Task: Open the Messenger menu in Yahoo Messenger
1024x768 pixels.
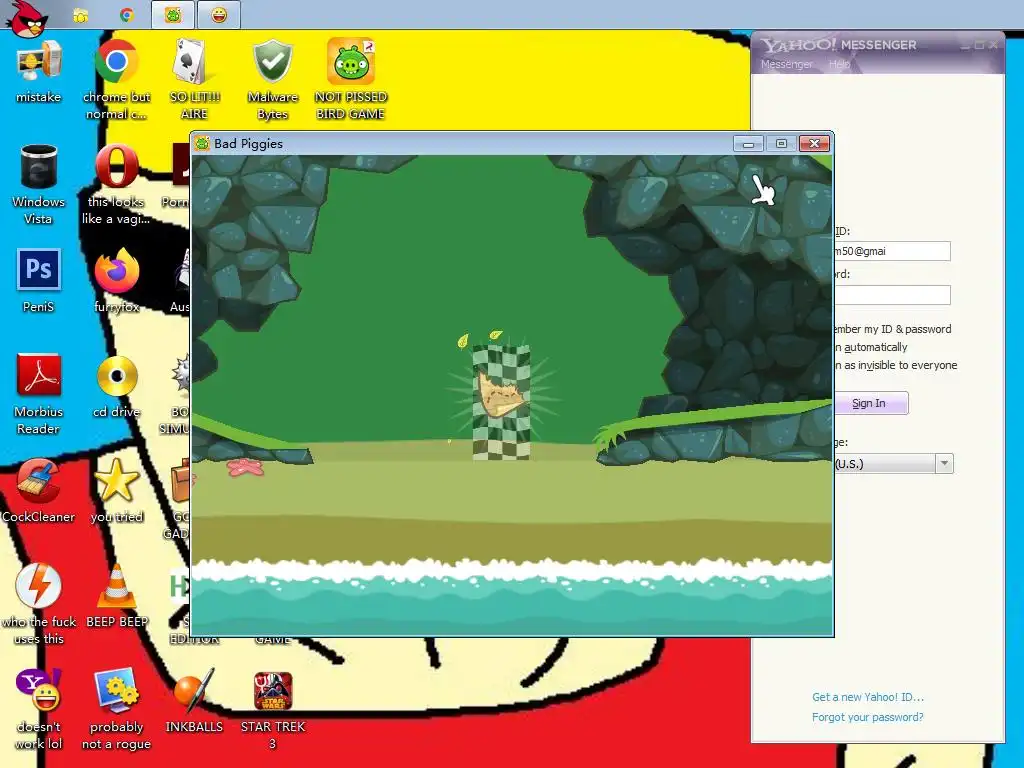Action: click(786, 64)
